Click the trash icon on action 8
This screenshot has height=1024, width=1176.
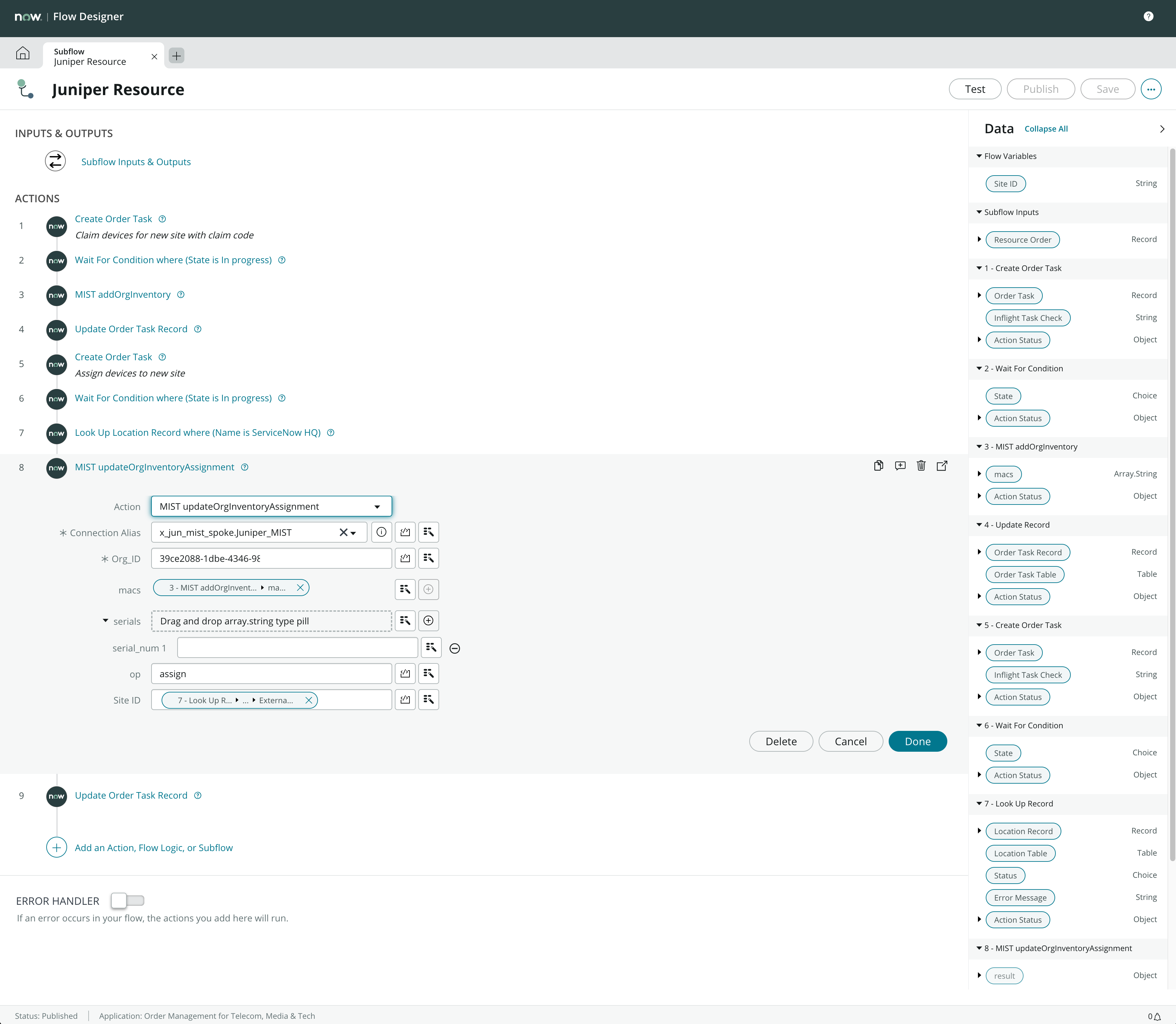pyautogui.click(x=921, y=466)
